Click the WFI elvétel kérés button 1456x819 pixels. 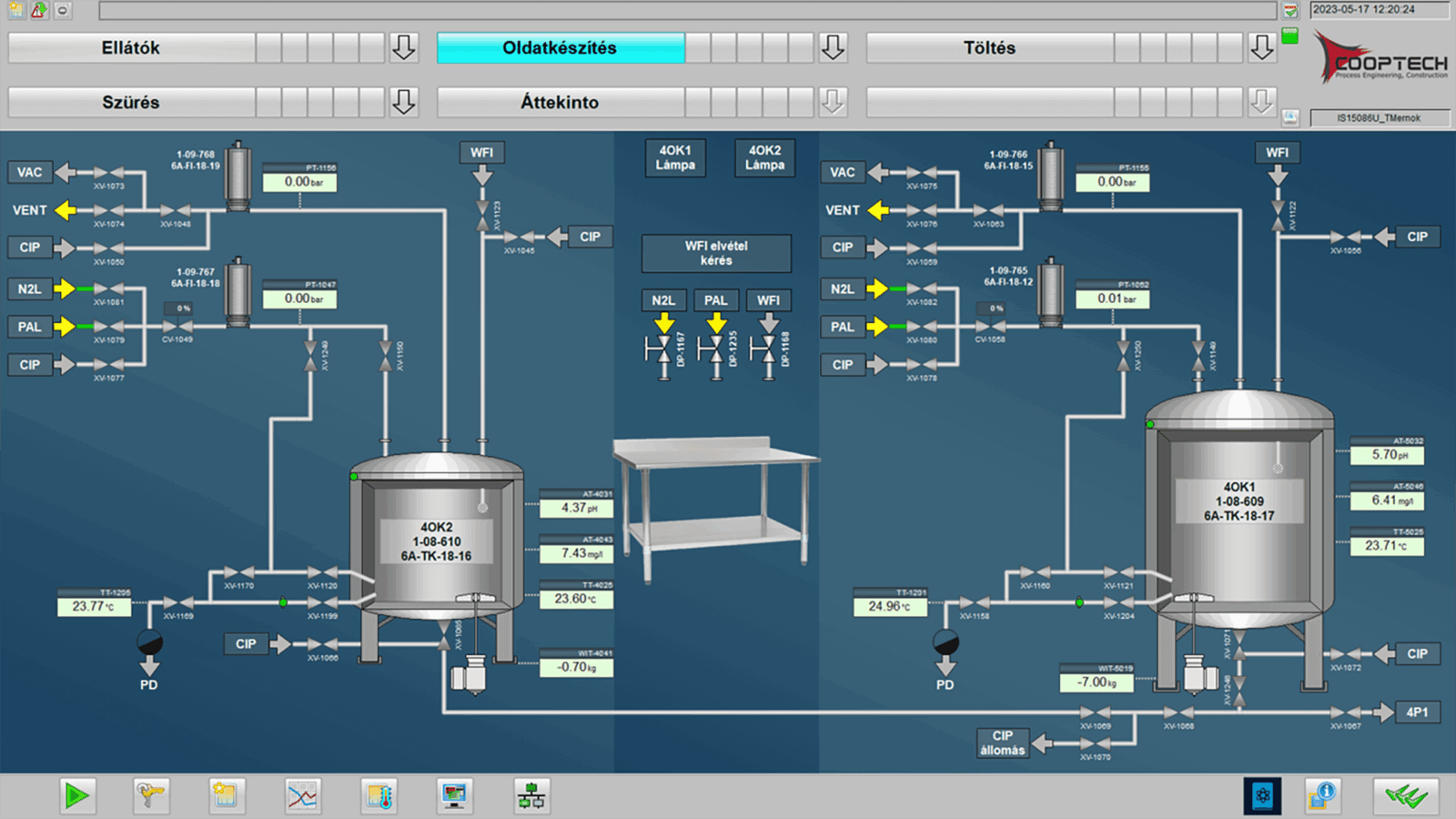click(x=716, y=253)
